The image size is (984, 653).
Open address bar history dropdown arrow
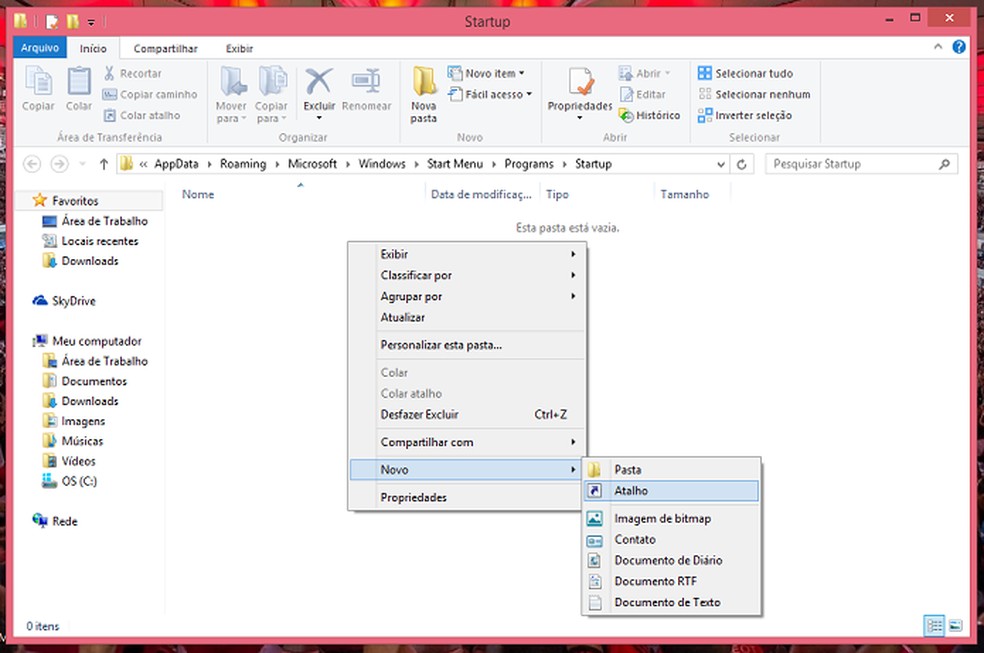tap(722, 164)
